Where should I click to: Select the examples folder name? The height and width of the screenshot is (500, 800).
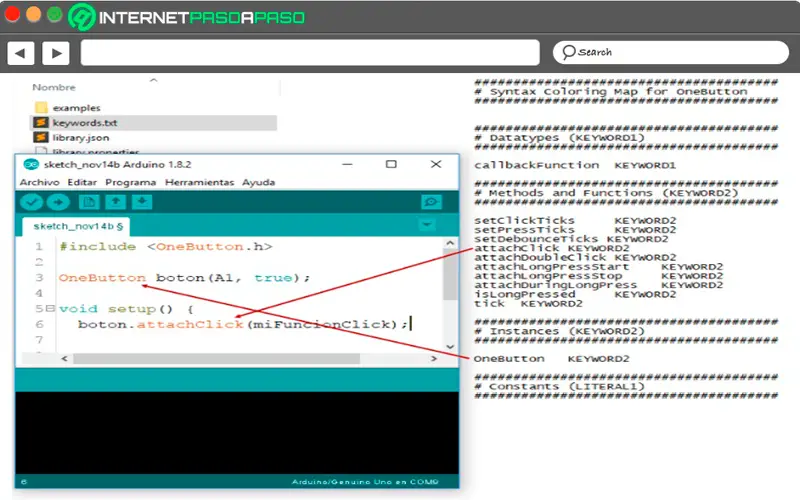[77, 108]
